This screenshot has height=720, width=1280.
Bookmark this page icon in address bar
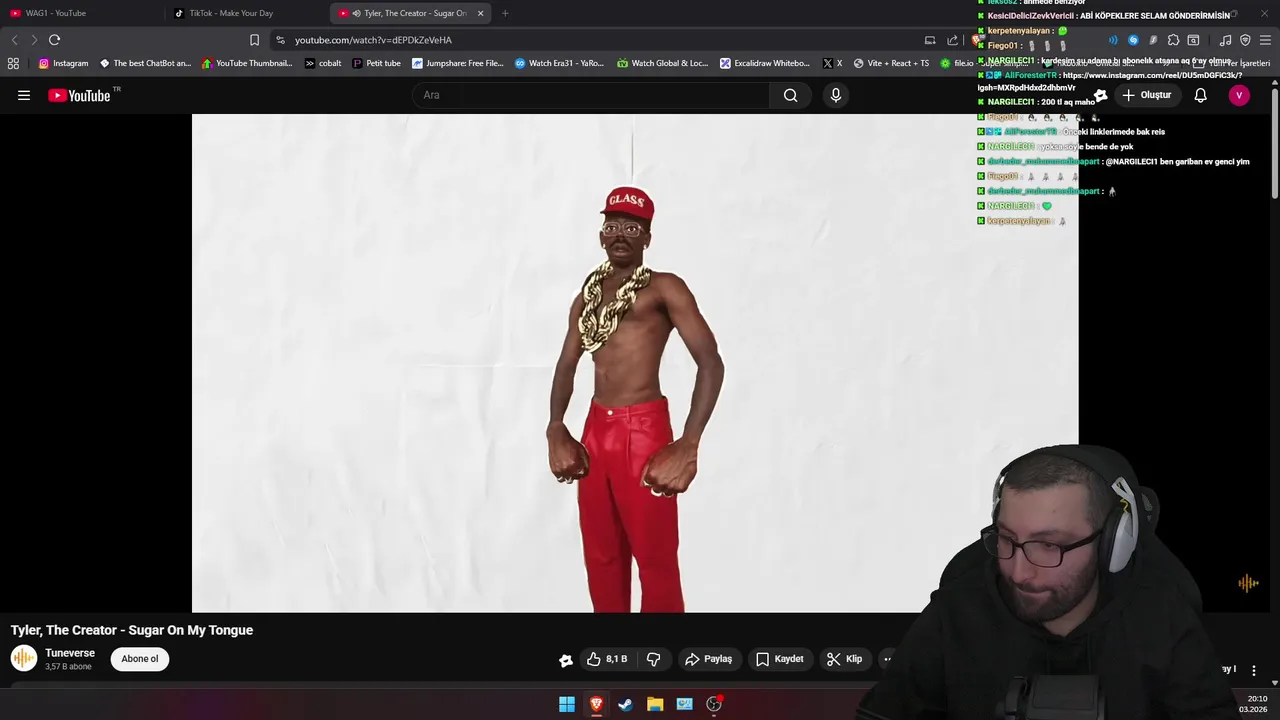[254, 40]
